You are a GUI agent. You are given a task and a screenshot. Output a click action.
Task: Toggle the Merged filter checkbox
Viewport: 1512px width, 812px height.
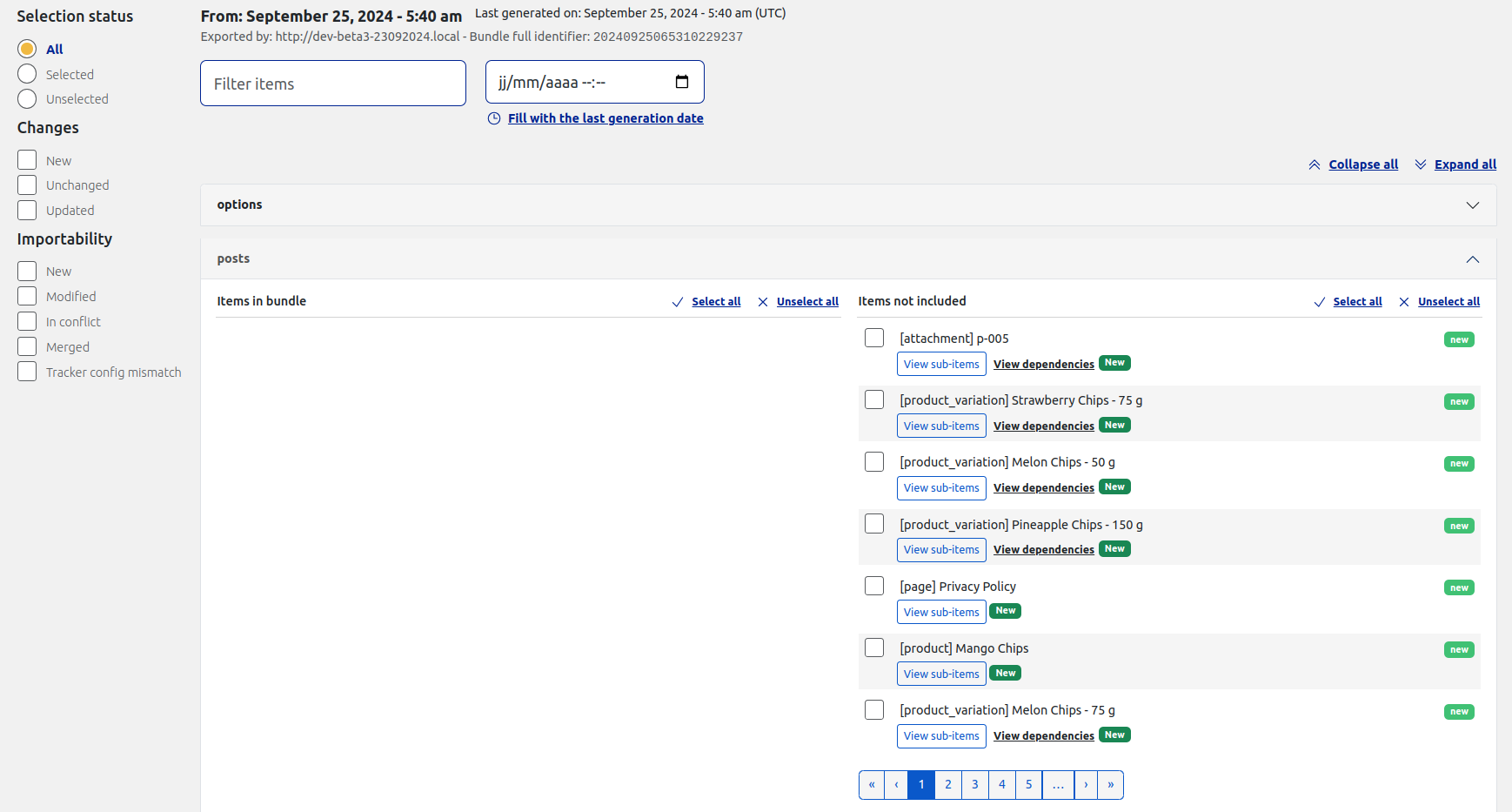[27, 346]
